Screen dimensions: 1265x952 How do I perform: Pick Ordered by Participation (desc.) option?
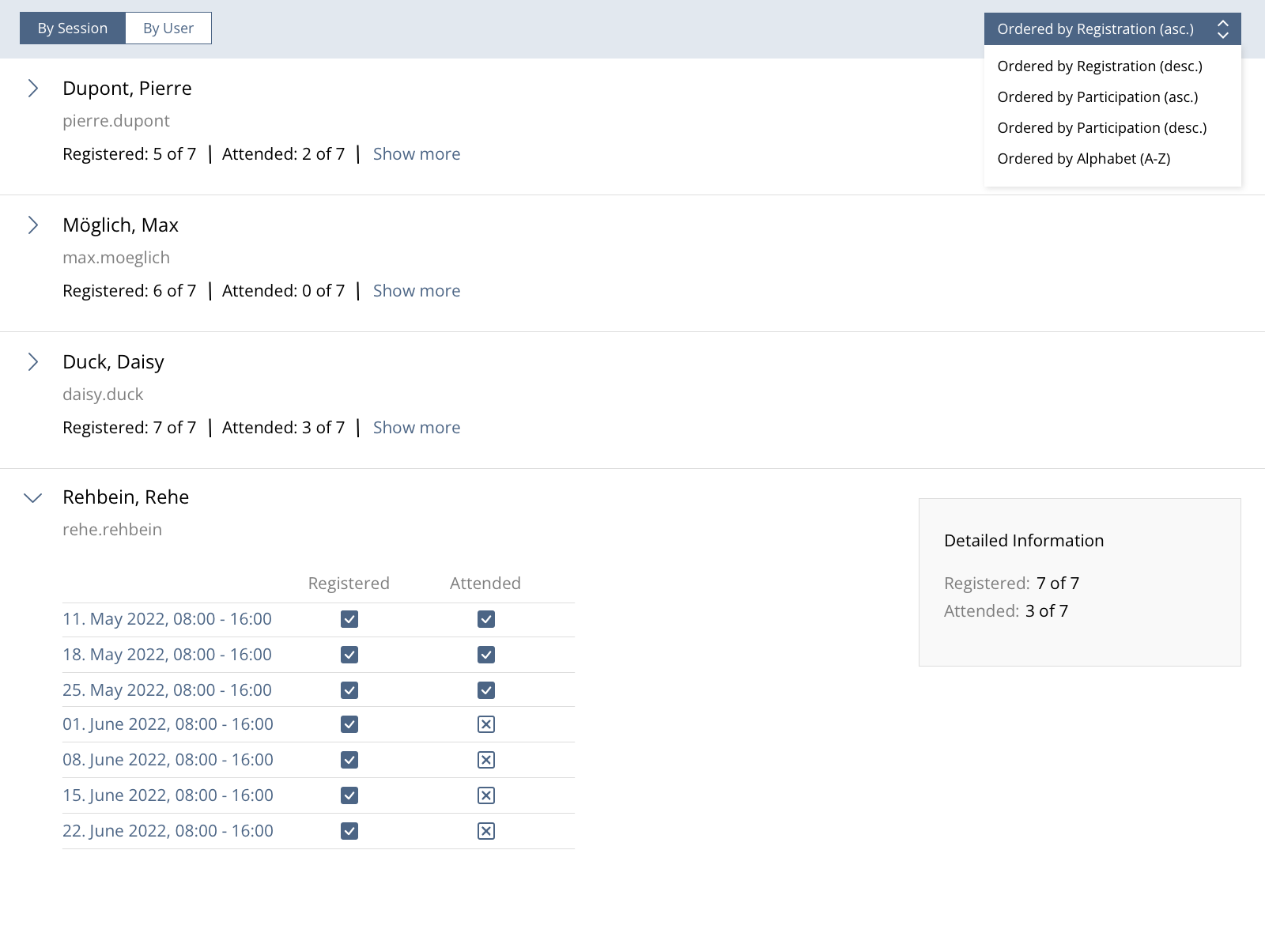(x=1101, y=128)
